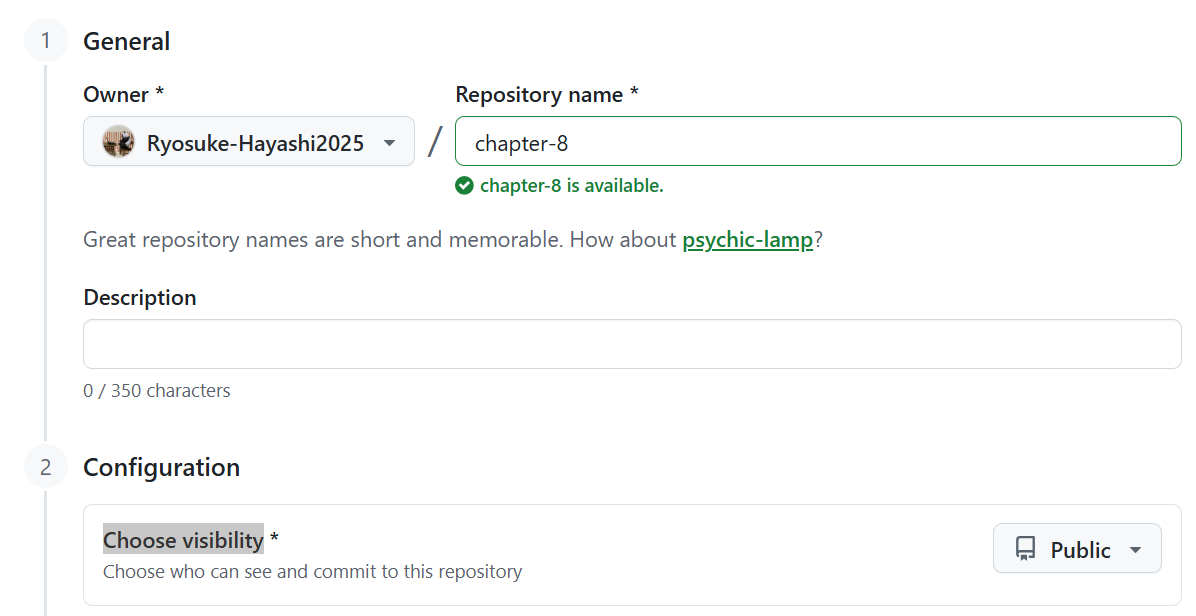Click the caret arrow on the owner selector
The height and width of the screenshot is (616, 1196).
coord(389,143)
